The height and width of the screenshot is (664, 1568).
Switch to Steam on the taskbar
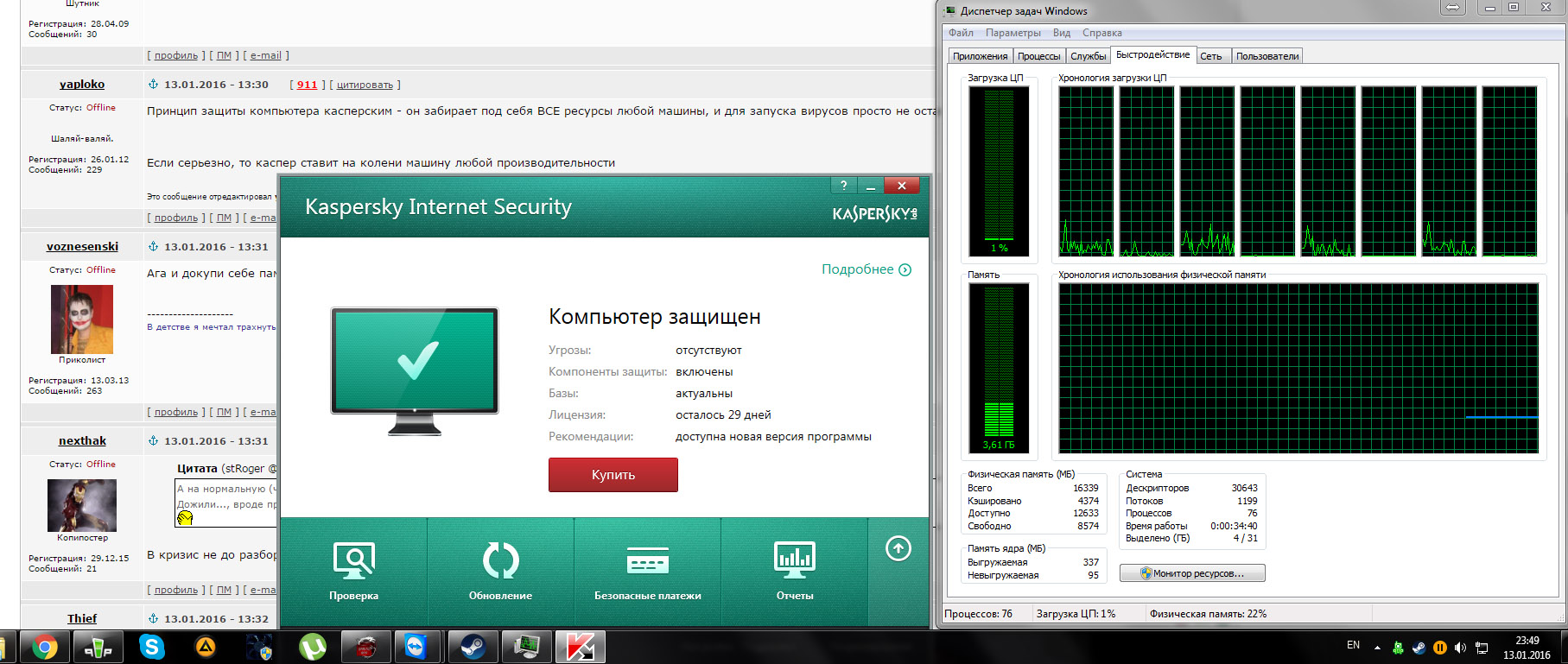(x=473, y=647)
